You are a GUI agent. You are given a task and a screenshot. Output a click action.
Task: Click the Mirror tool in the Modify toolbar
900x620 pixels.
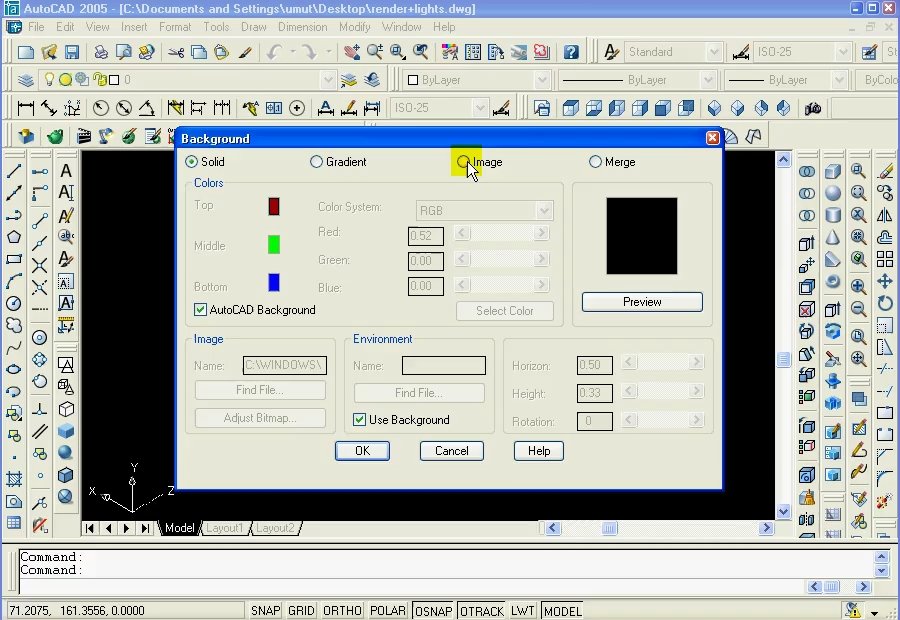(886, 215)
